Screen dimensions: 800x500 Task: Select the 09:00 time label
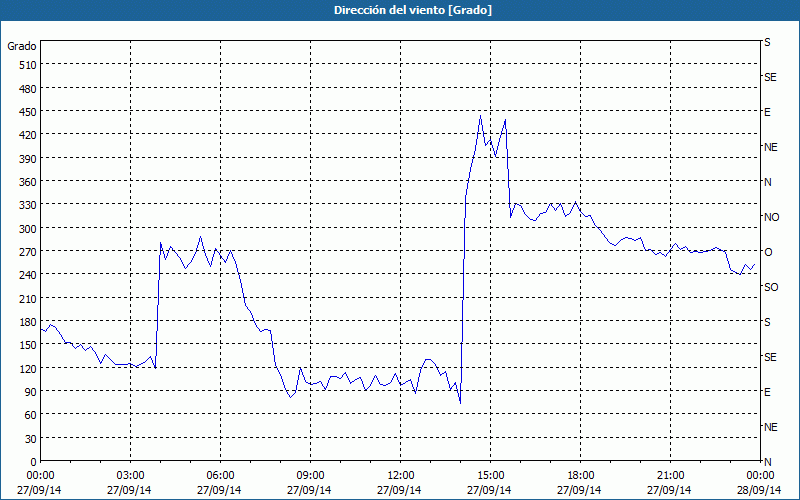(x=310, y=475)
